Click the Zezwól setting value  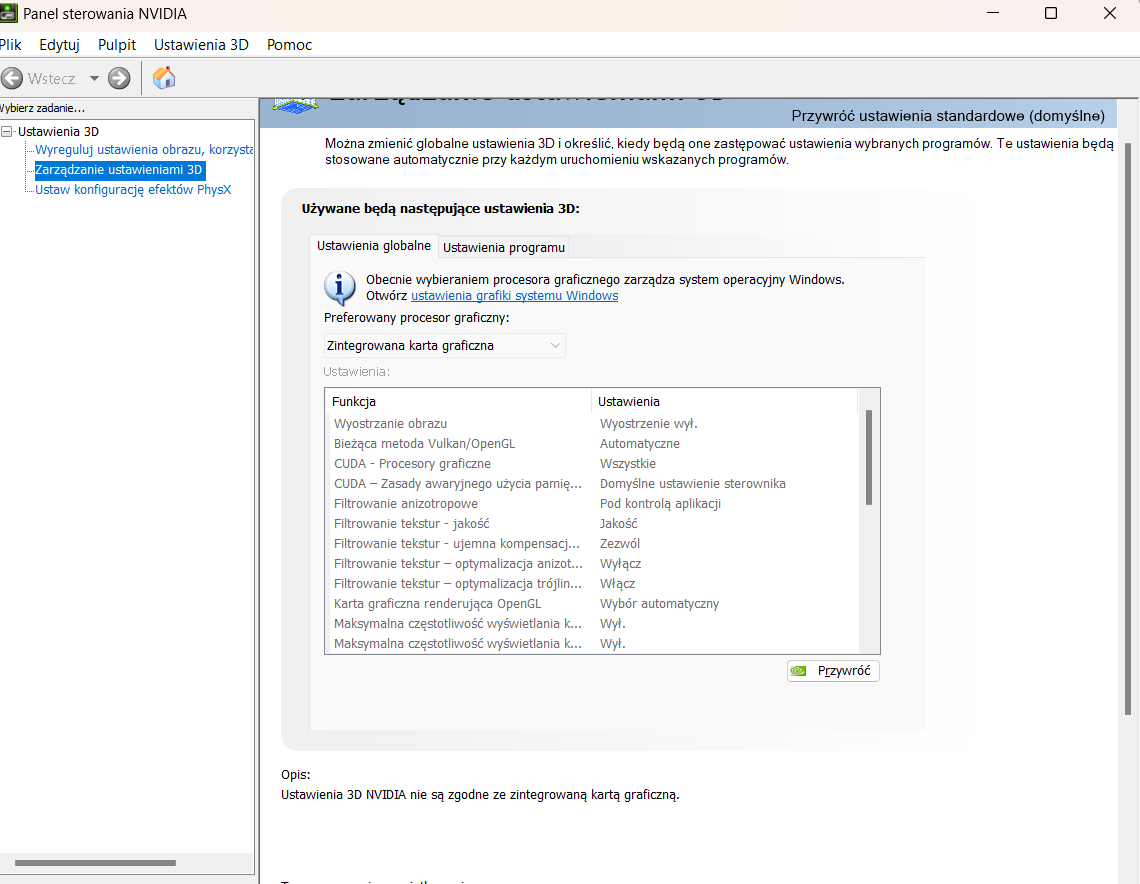click(619, 544)
